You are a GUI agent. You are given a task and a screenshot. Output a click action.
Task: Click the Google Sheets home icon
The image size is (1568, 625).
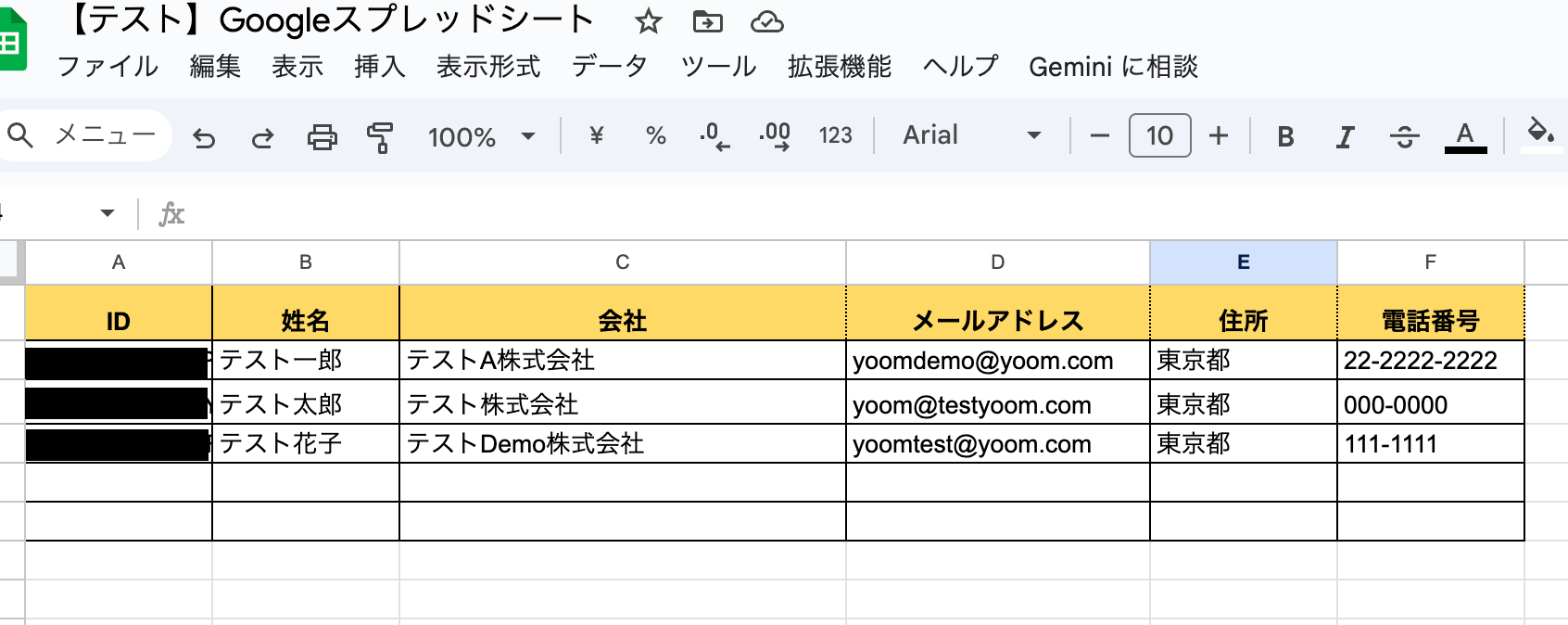(x=11, y=40)
